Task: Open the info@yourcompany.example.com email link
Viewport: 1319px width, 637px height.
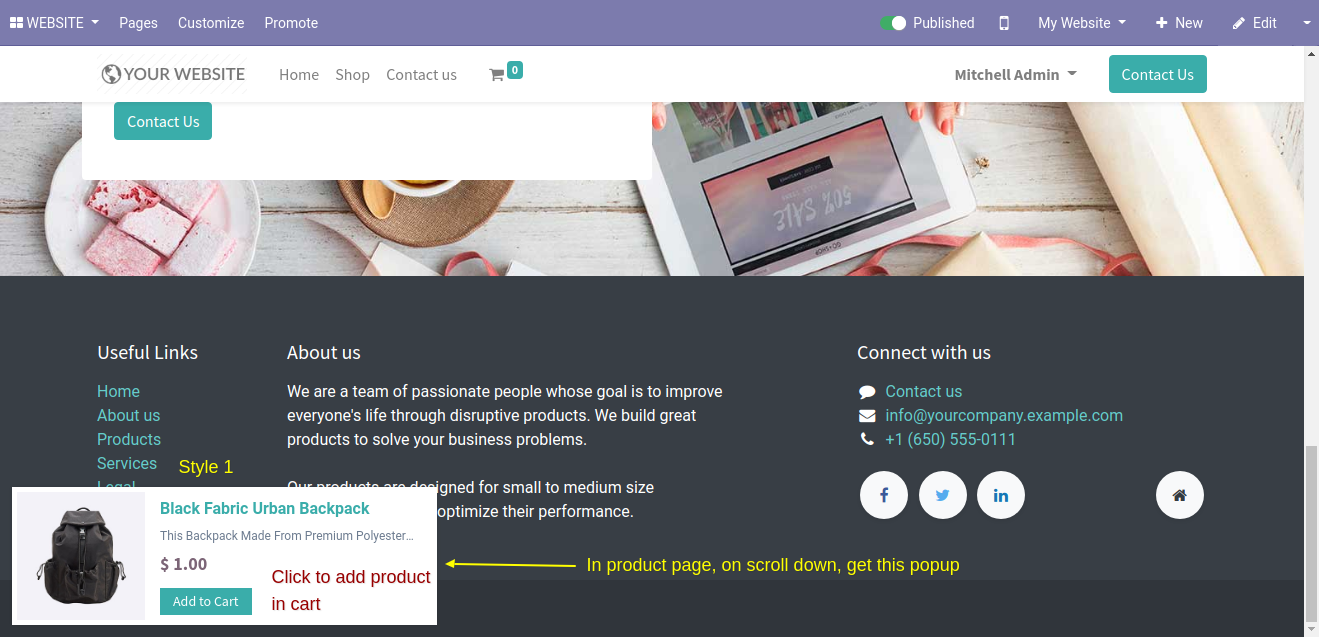Action: [1004, 415]
